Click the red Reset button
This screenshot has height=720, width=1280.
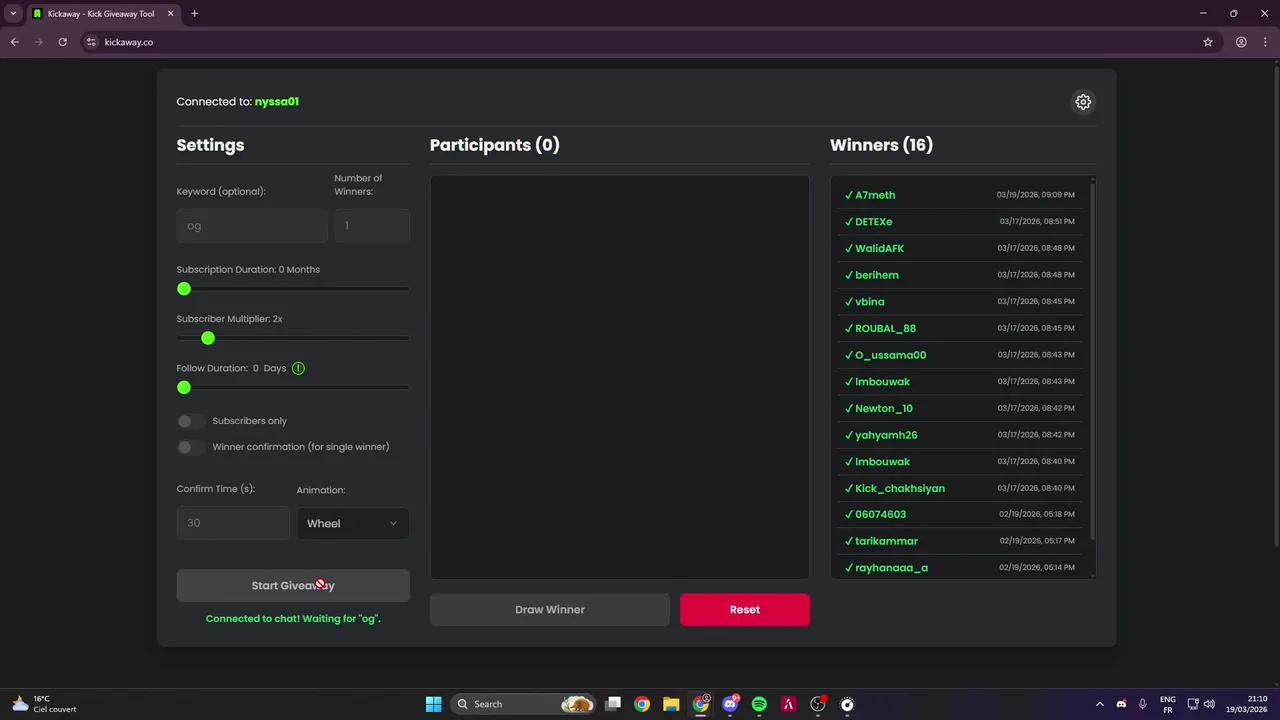745,610
